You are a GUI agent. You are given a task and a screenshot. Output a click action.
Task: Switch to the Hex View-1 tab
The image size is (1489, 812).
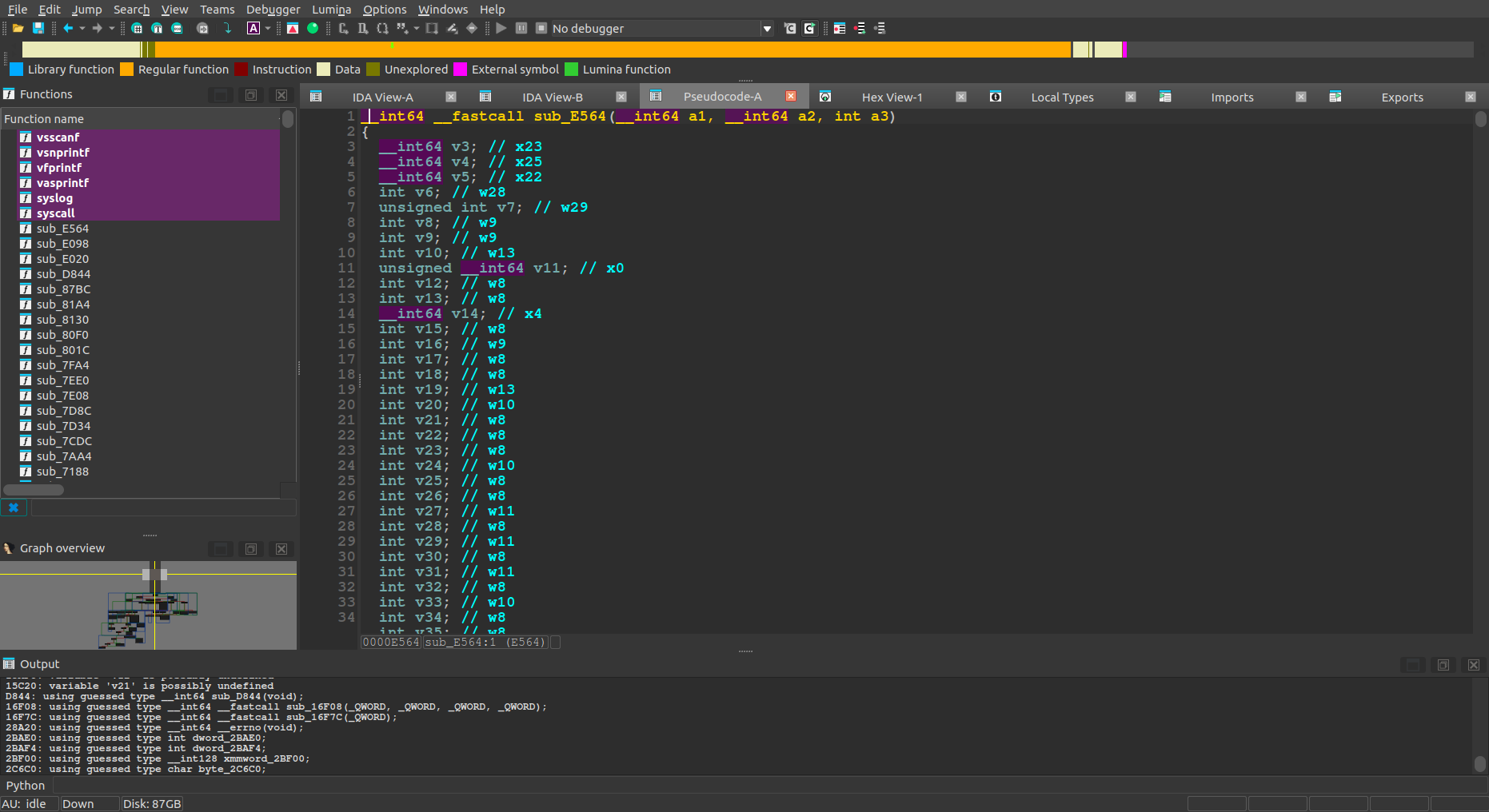click(x=892, y=98)
